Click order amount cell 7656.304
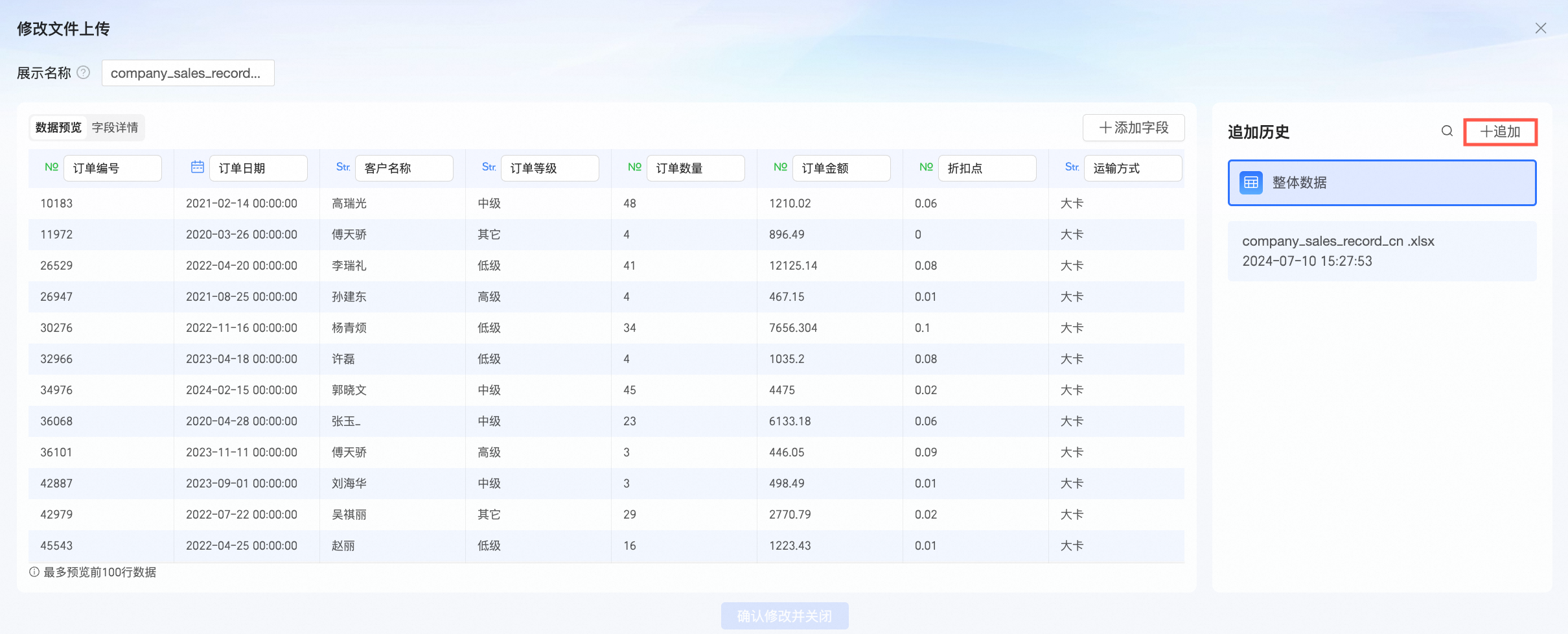 click(x=793, y=328)
